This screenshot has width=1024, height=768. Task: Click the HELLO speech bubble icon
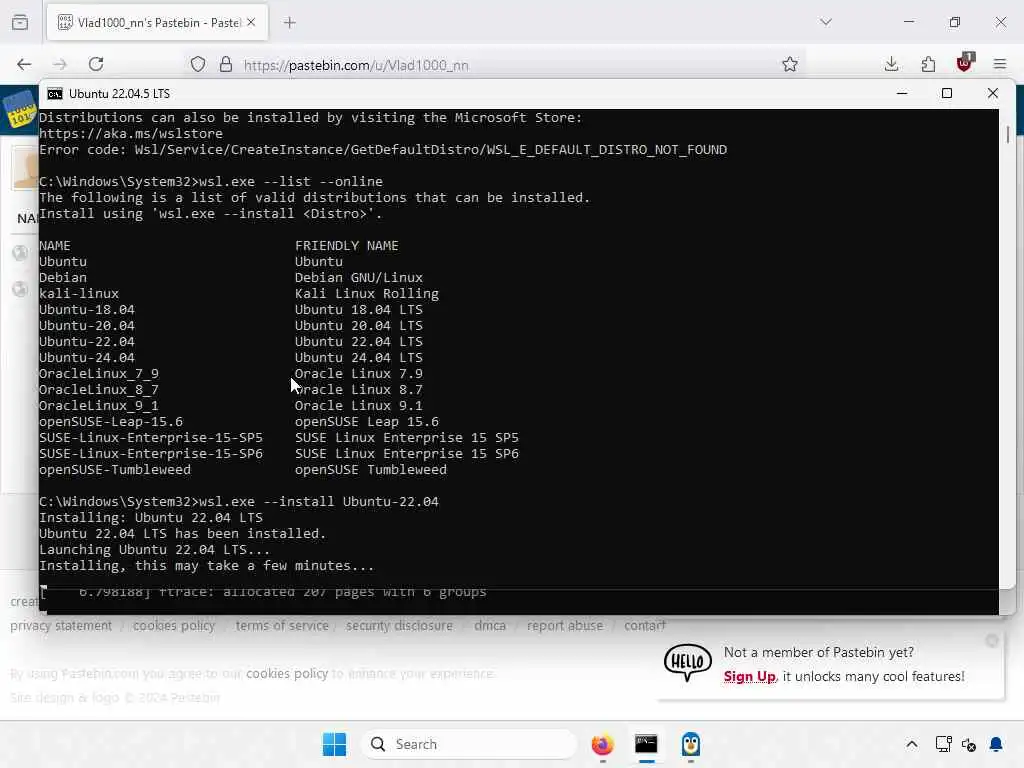click(x=688, y=662)
